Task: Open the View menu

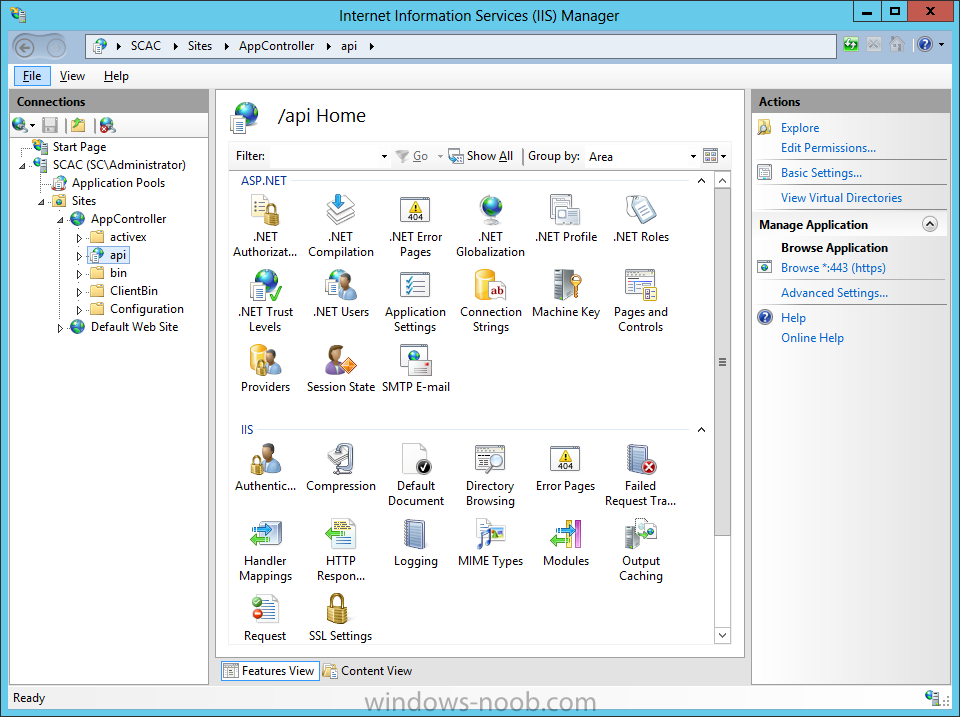Action: point(72,76)
